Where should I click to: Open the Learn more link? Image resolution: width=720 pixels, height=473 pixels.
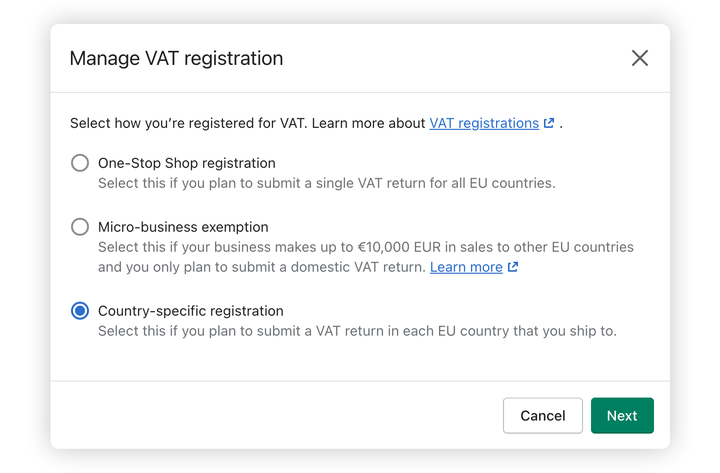coord(466,267)
